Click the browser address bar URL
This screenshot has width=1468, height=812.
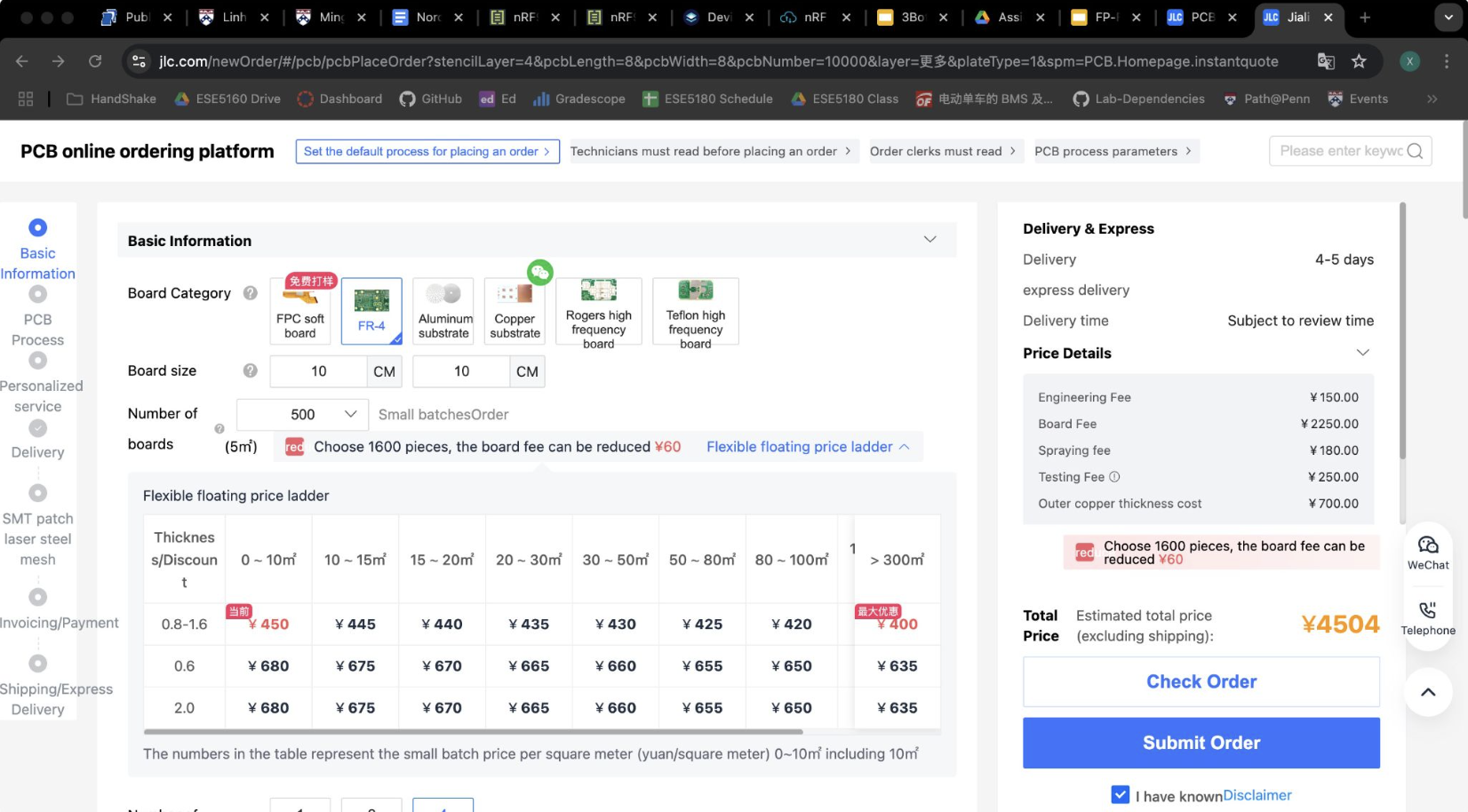pyautogui.click(x=718, y=61)
